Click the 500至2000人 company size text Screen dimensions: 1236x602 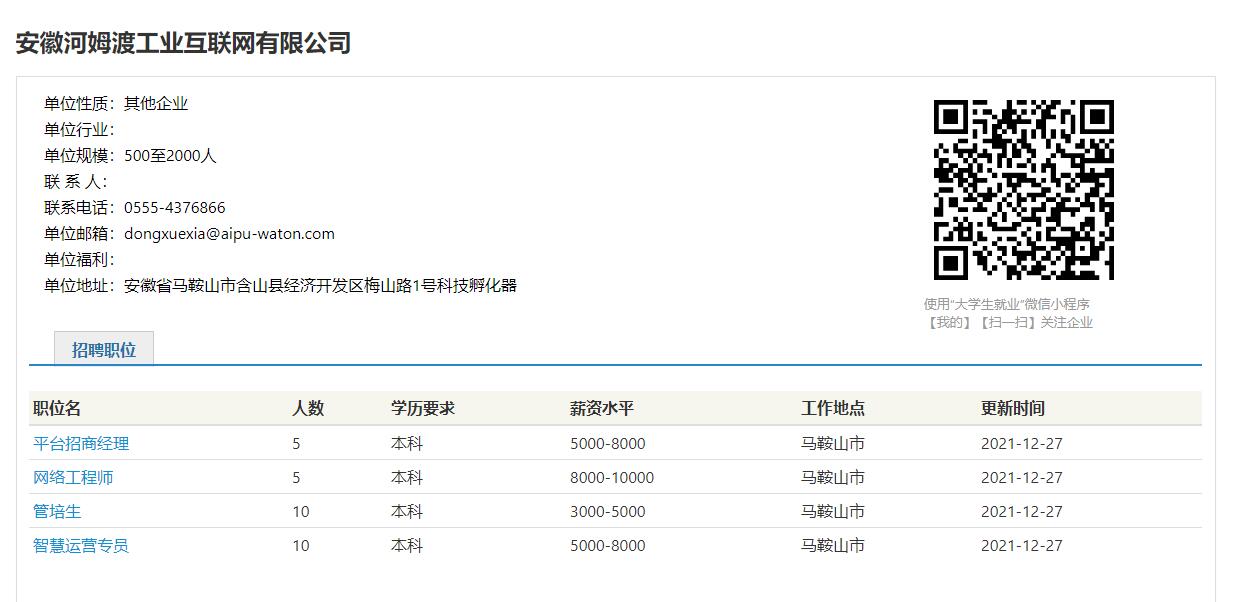(x=170, y=156)
